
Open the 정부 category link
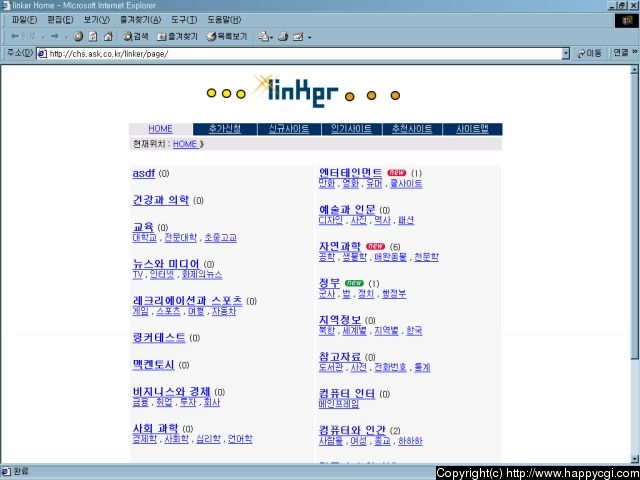click(x=329, y=283)
